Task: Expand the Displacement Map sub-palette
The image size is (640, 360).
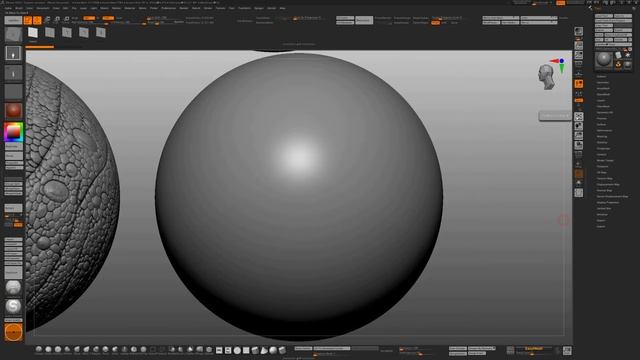Action: 608,184
